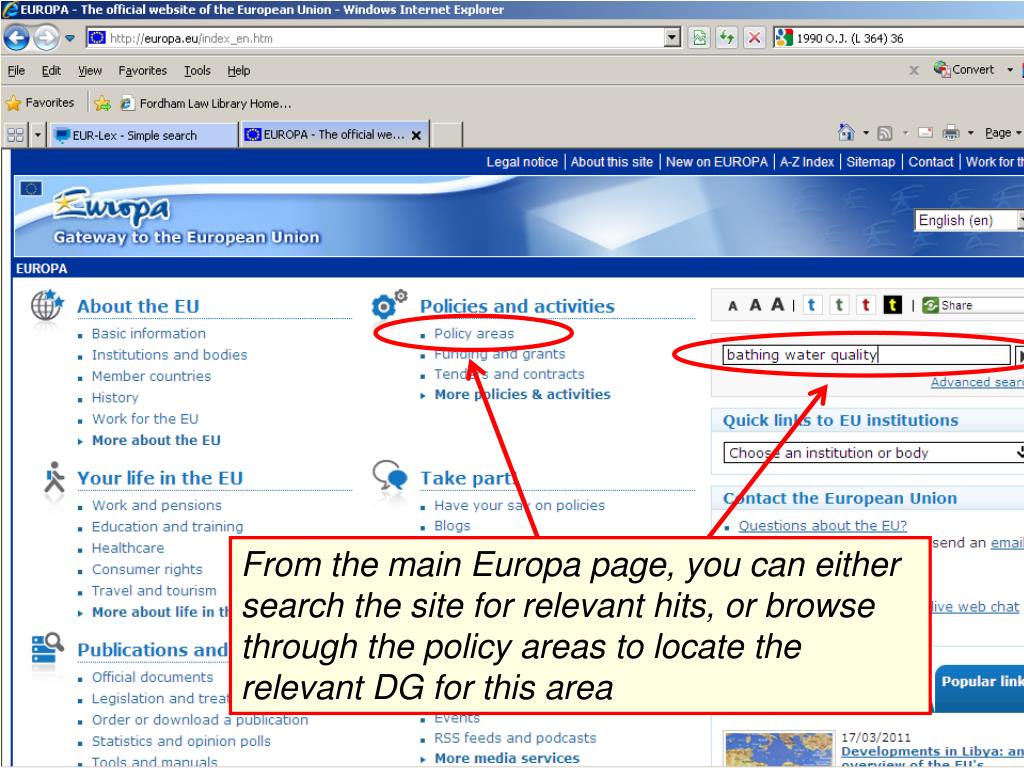Viewport: 1024px width, 768px height.
Task: Expand the Convert dropdown arrow
Action: tap(1010, 70)
